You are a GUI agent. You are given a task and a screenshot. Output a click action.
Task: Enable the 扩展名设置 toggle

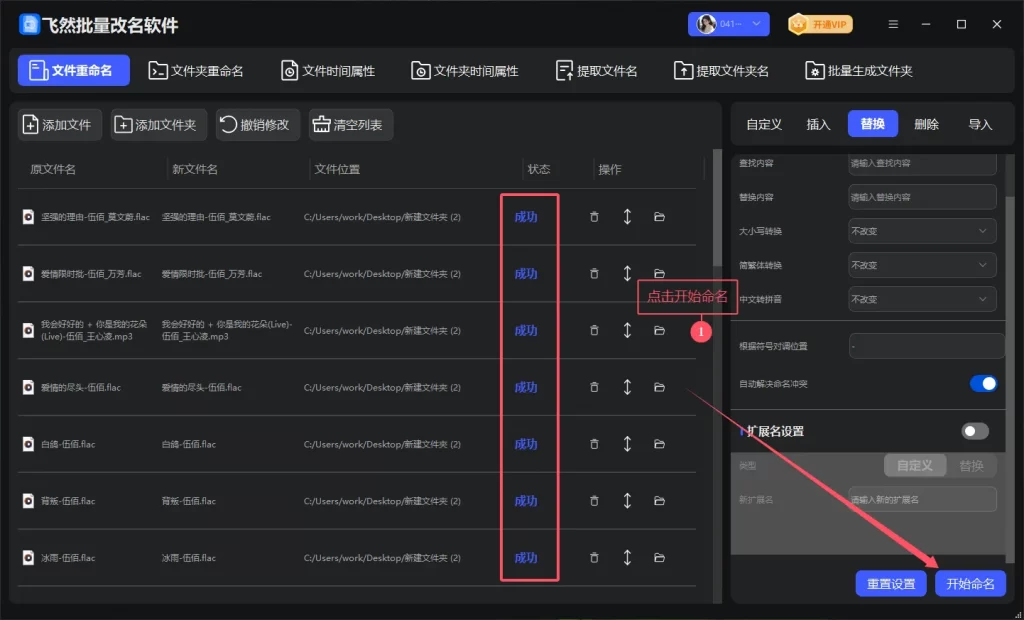(x=974, y=431)
